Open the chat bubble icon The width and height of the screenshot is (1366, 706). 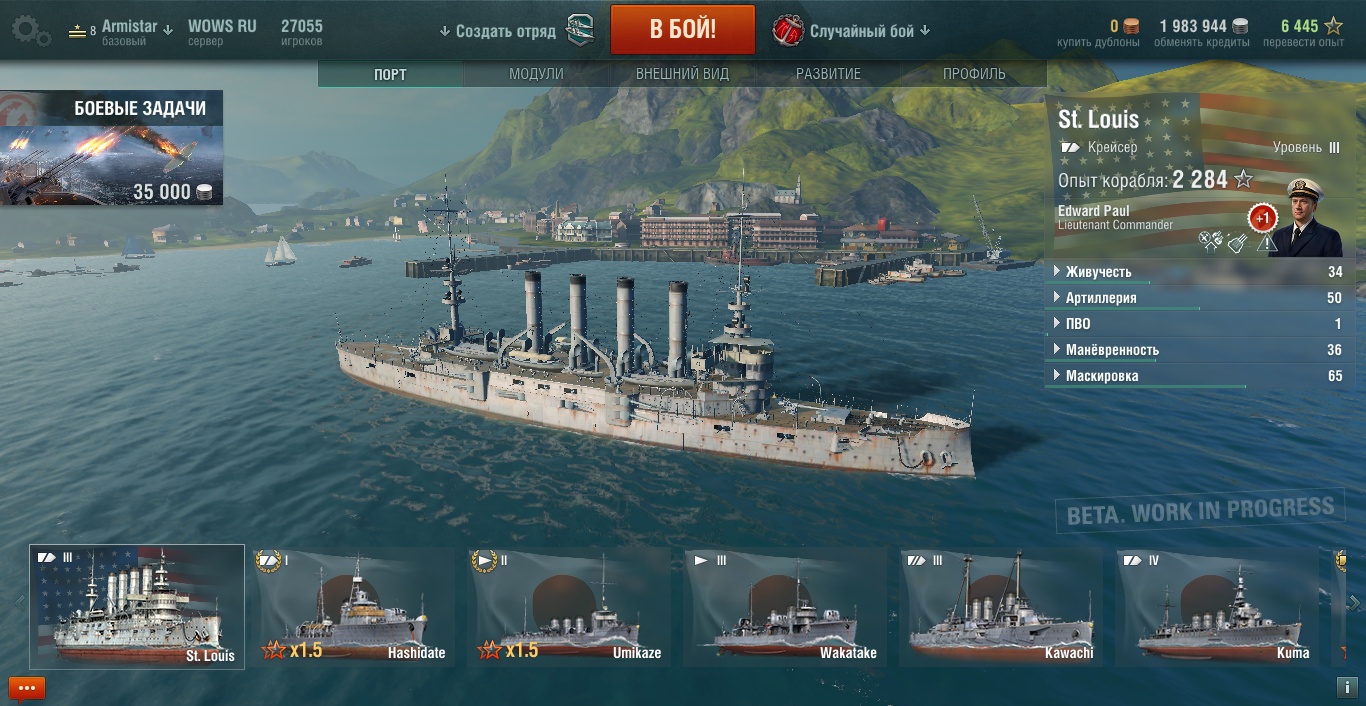click(27, 688)
